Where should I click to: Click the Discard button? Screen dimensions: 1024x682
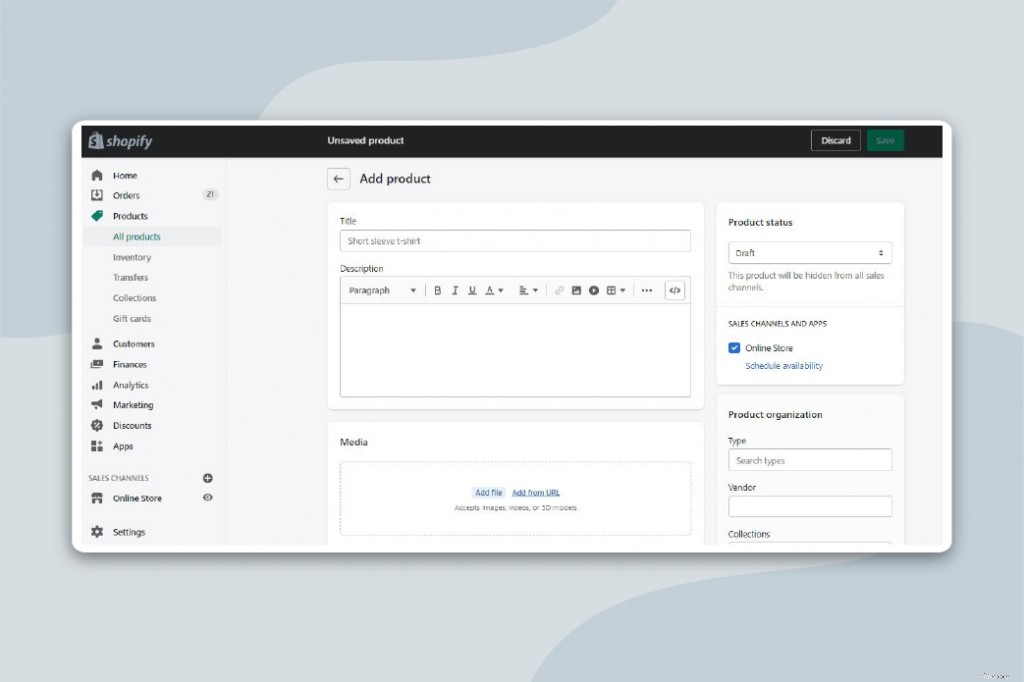tap(835, 140)
